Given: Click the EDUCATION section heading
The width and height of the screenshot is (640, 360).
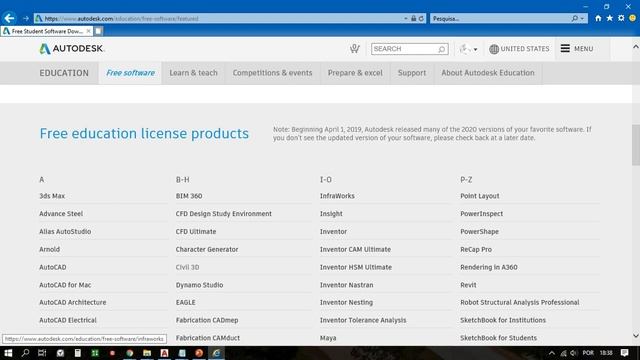Looking at the screenshot, I should (x=64, y=73).
